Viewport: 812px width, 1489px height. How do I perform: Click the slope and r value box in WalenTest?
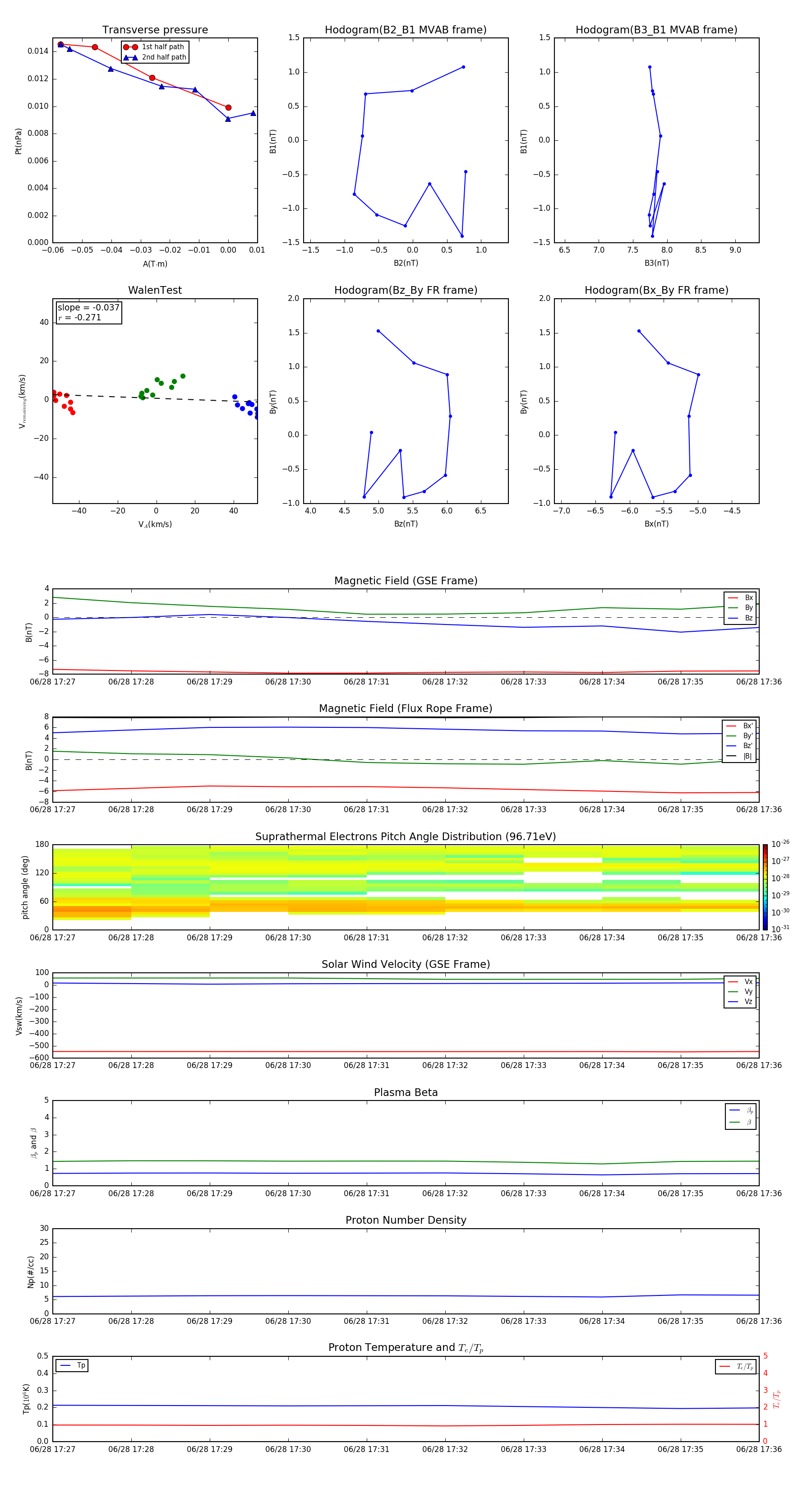88,313
